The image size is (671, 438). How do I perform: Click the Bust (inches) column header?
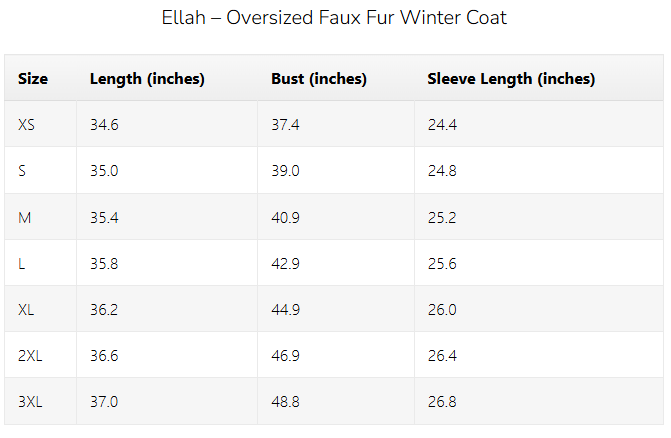click(x=319, y=79)
